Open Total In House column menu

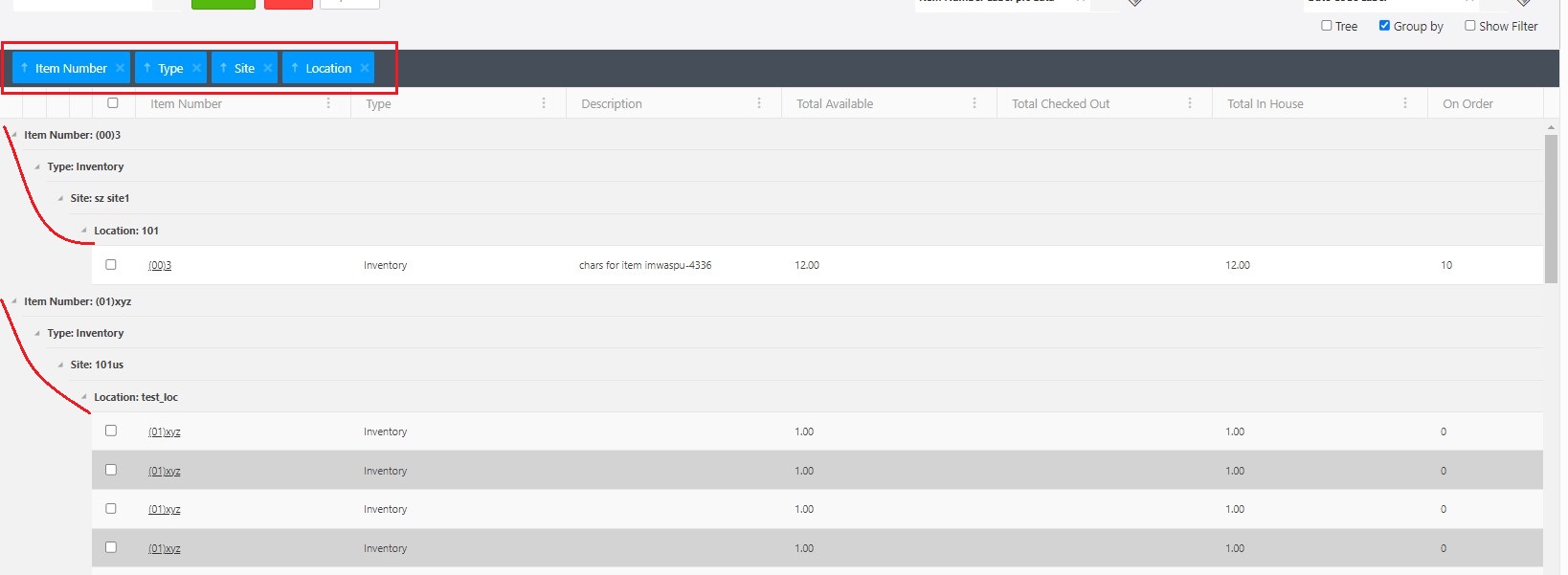1405,103
